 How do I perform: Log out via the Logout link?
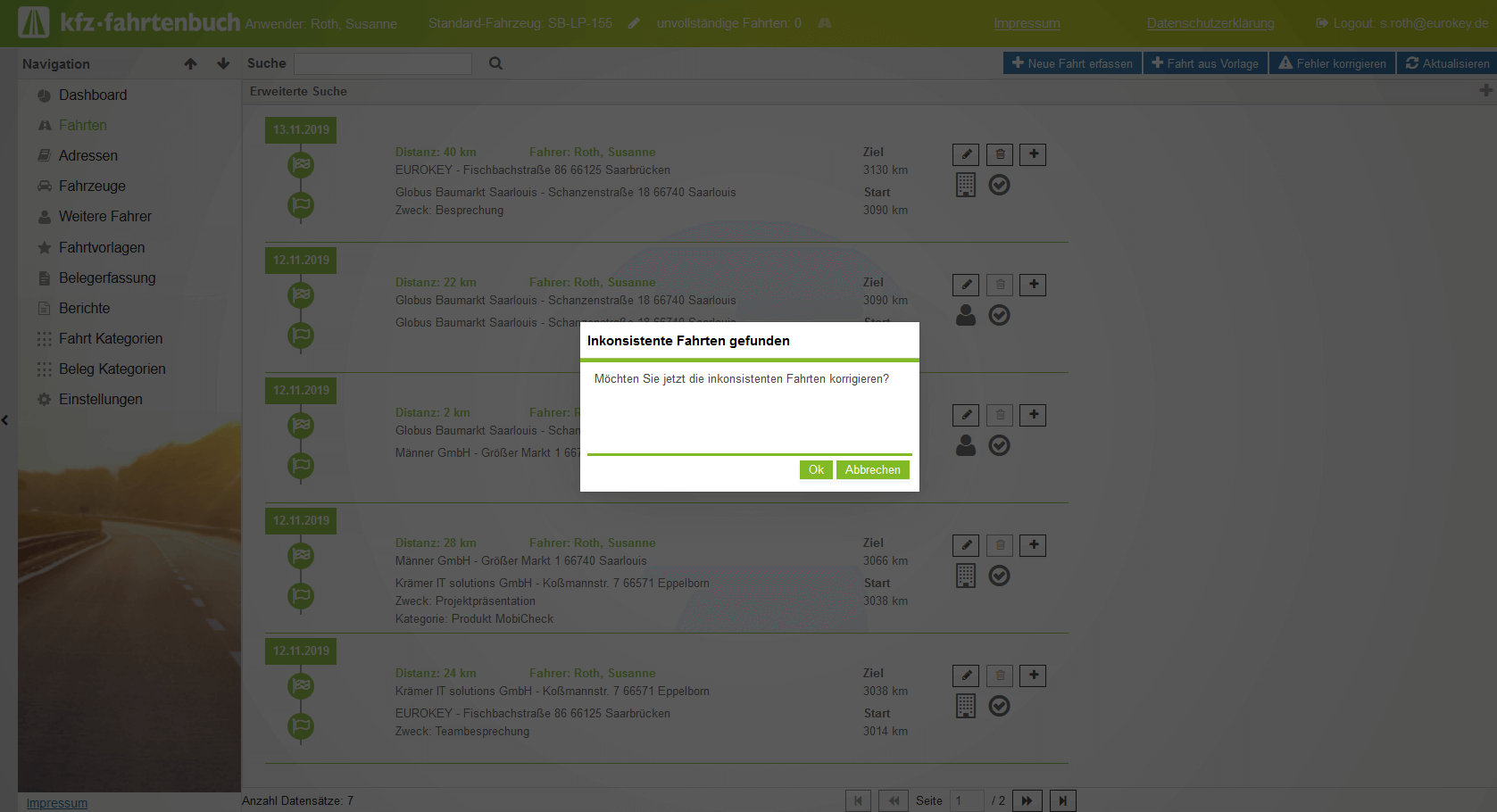point(1401,23)
